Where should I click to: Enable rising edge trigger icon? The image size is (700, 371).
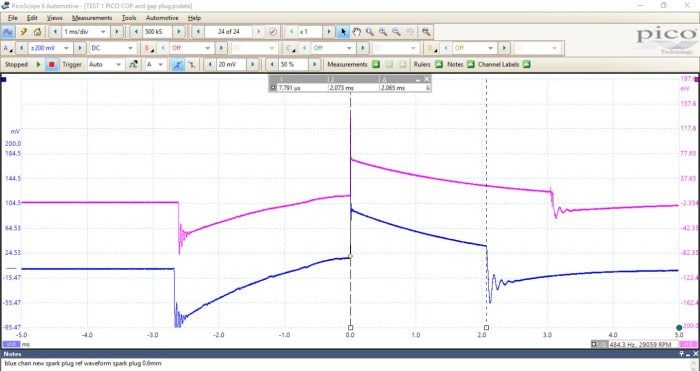pyautogui.click(x=178, y=64)
